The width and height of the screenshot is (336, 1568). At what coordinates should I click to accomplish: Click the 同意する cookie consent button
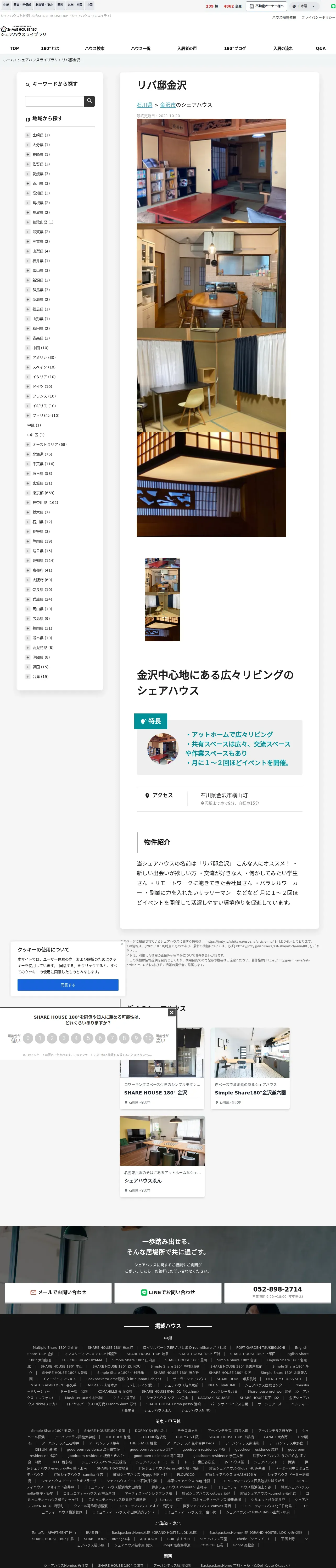coord(68,985)
